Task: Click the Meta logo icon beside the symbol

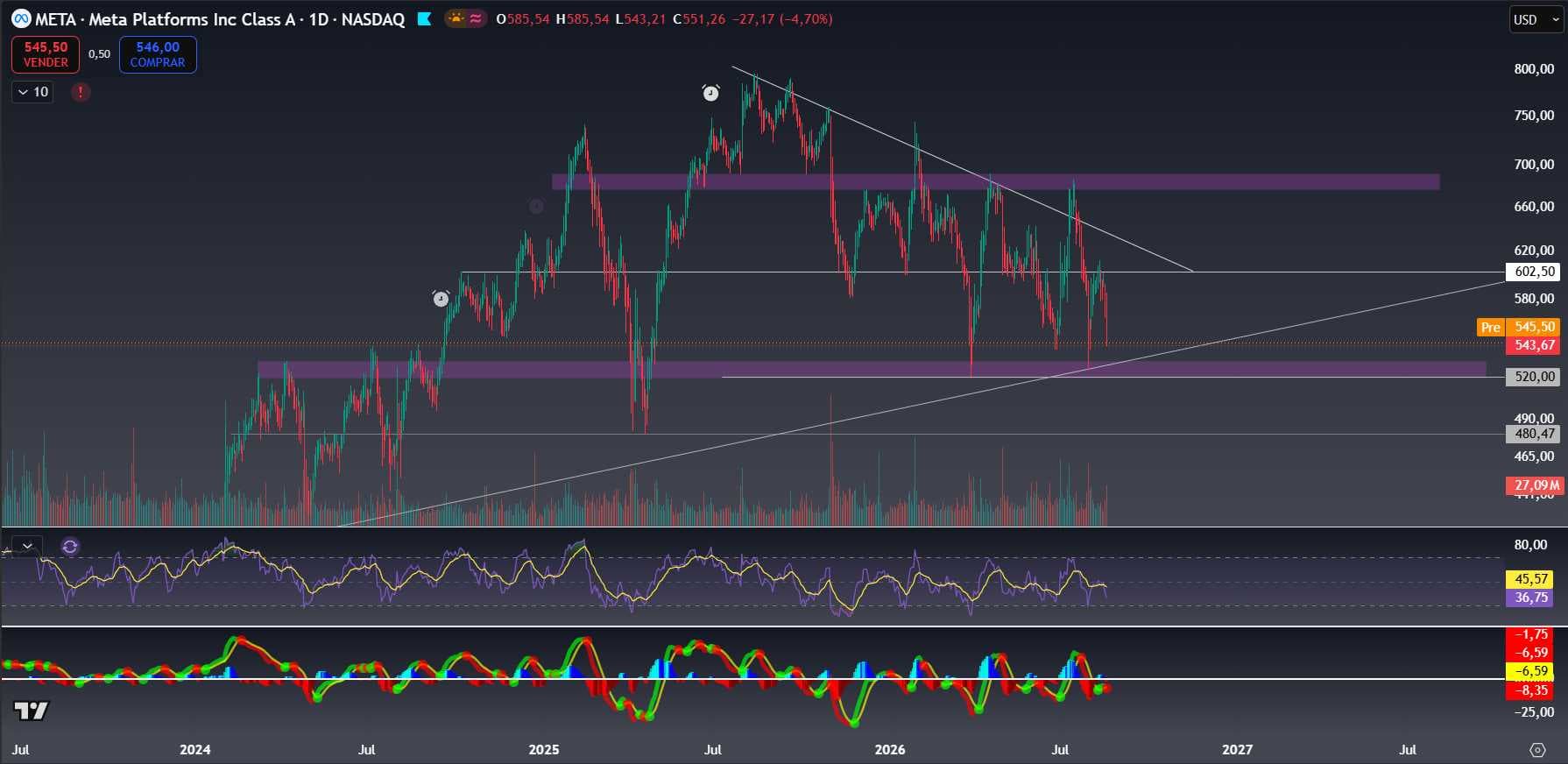Action: pyautogui.click(x=21, y=18)
